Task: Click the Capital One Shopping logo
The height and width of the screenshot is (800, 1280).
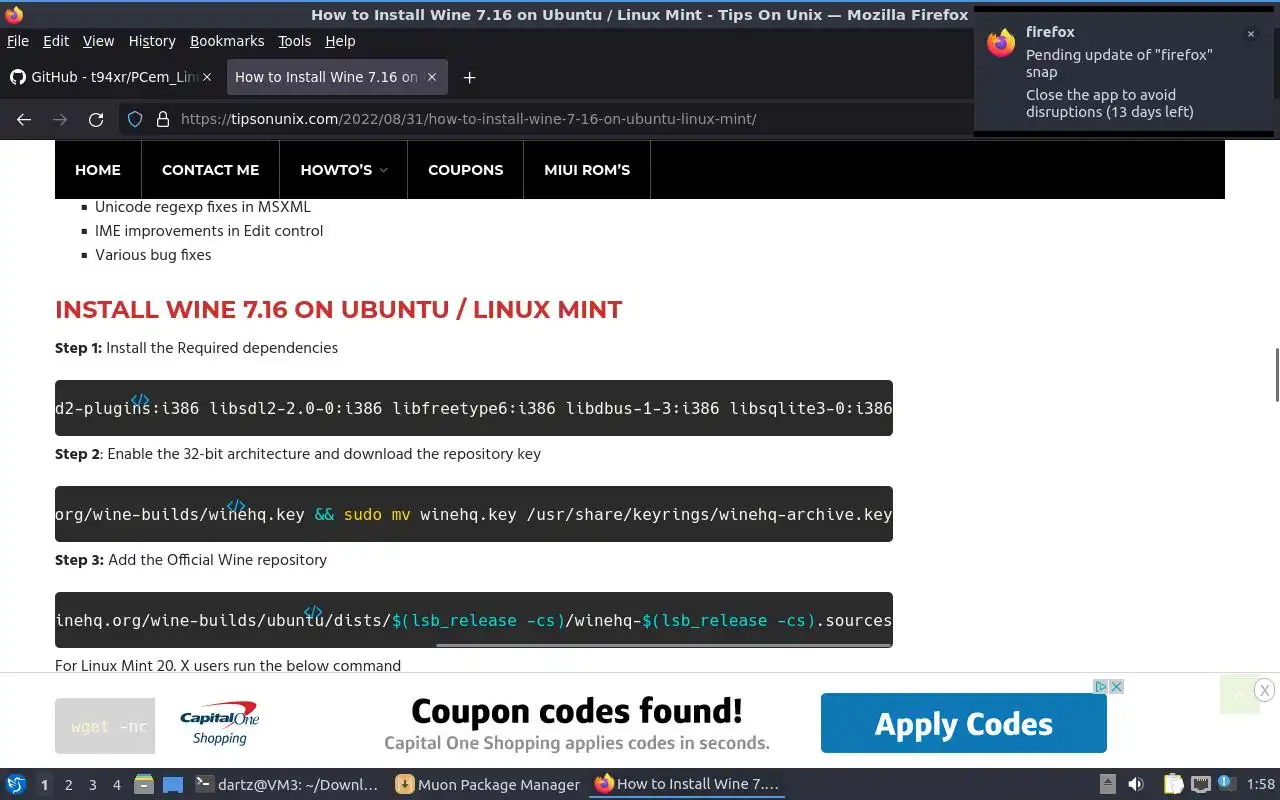Action: pyautogui.click(x=219, y=725)
